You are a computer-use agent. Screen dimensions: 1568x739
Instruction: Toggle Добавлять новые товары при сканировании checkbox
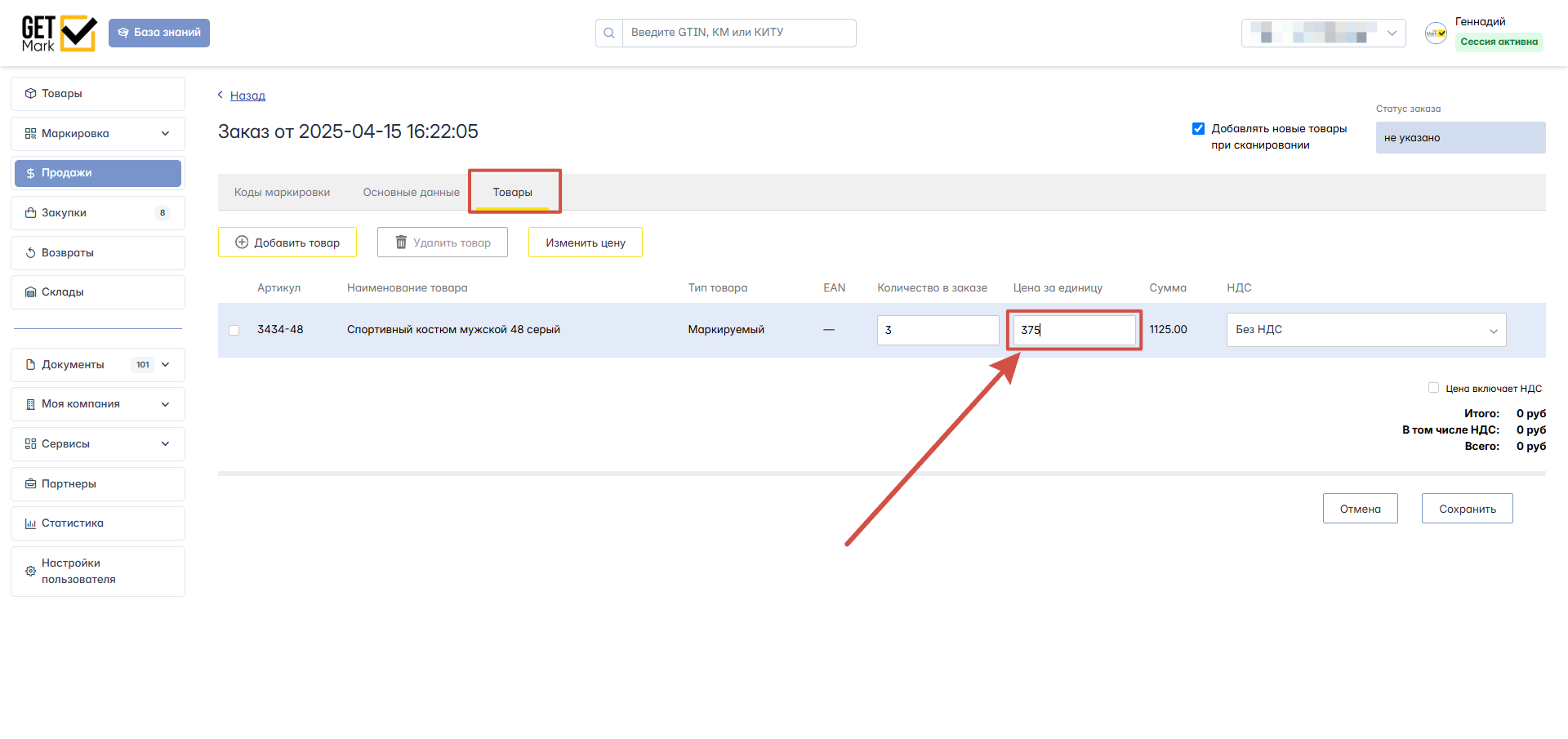click(1198, 128)
